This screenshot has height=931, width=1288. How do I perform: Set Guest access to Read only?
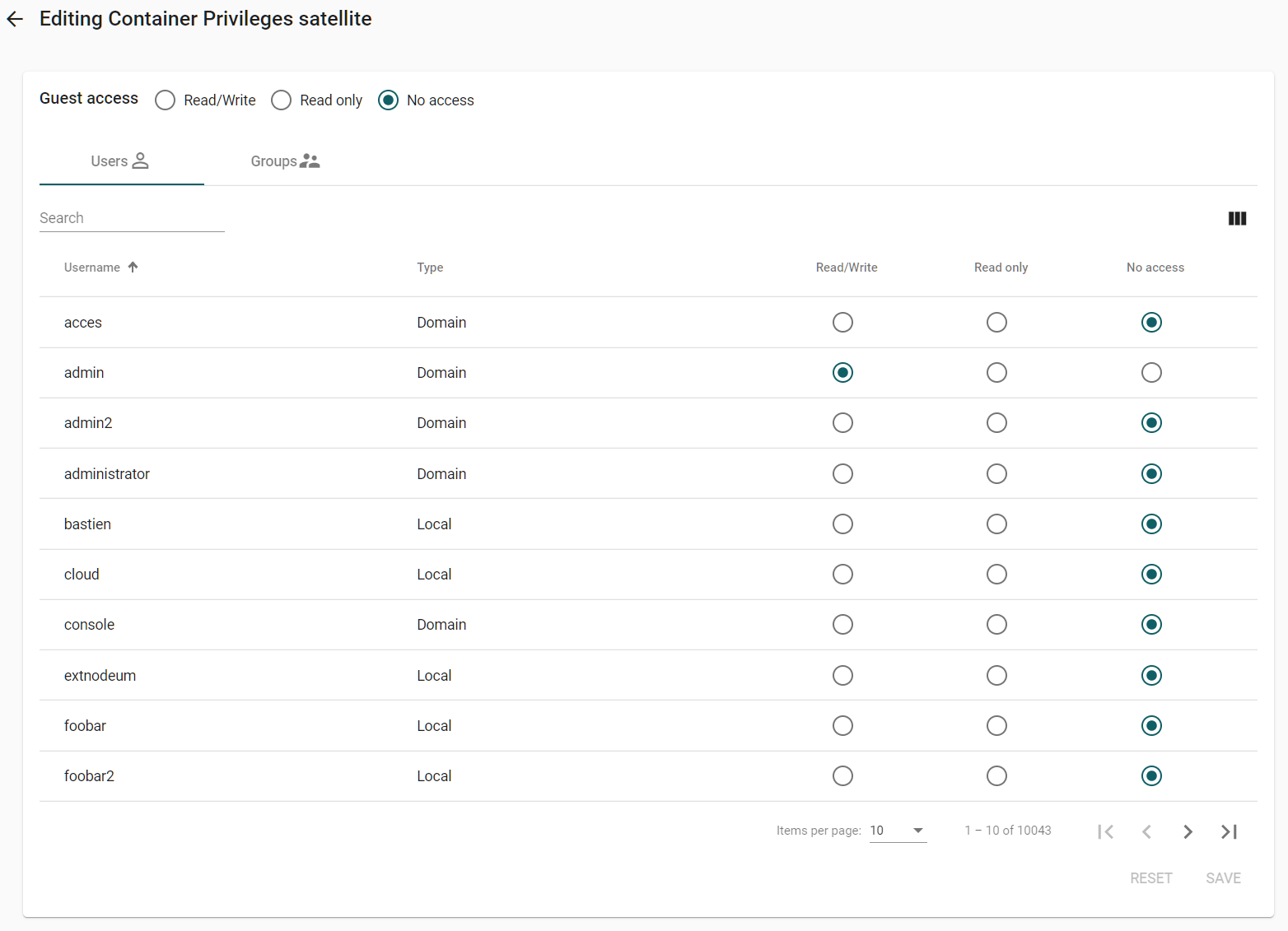pos(282,100)
